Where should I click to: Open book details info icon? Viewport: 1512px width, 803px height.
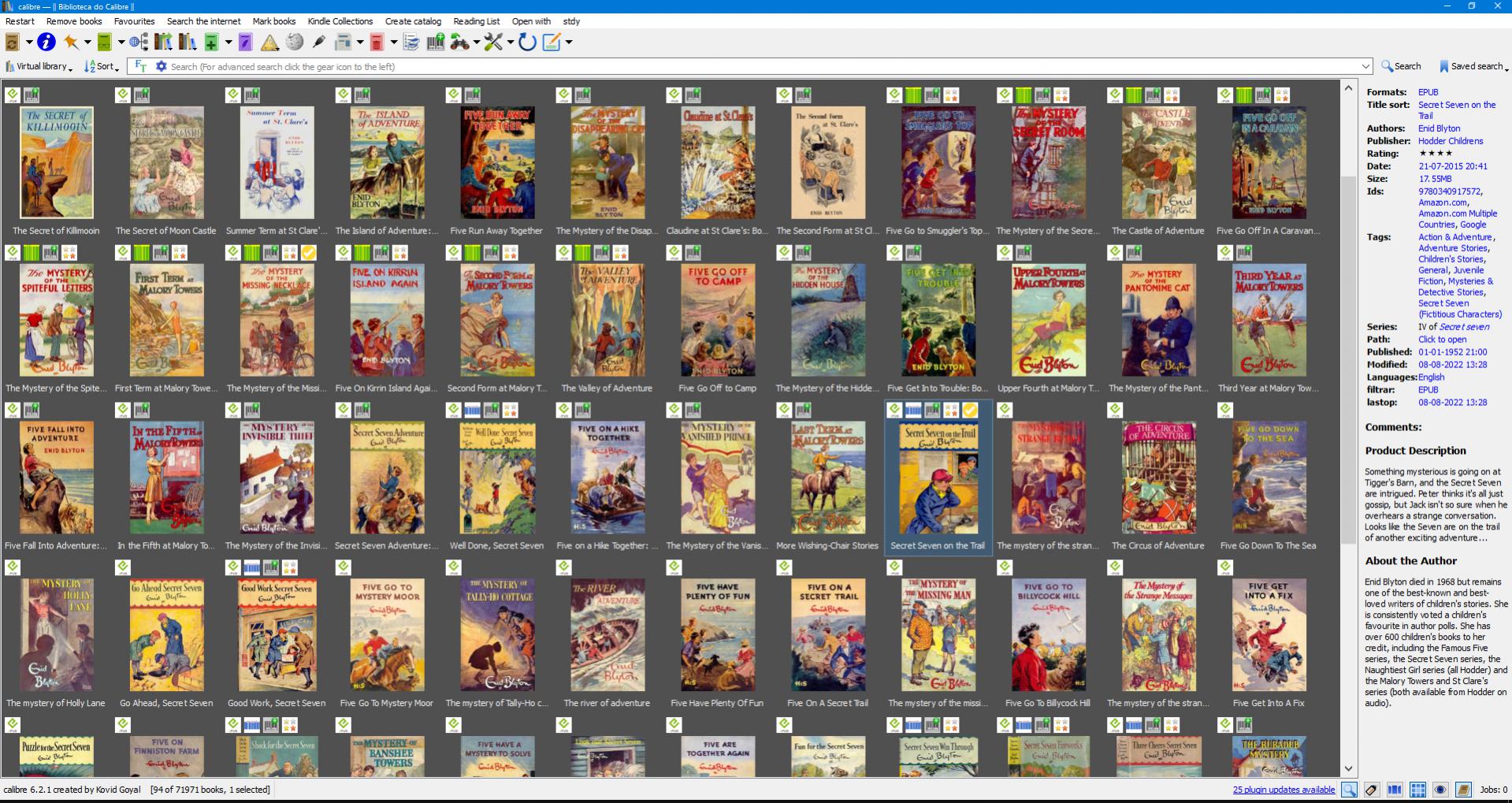[x=46, y=42]
